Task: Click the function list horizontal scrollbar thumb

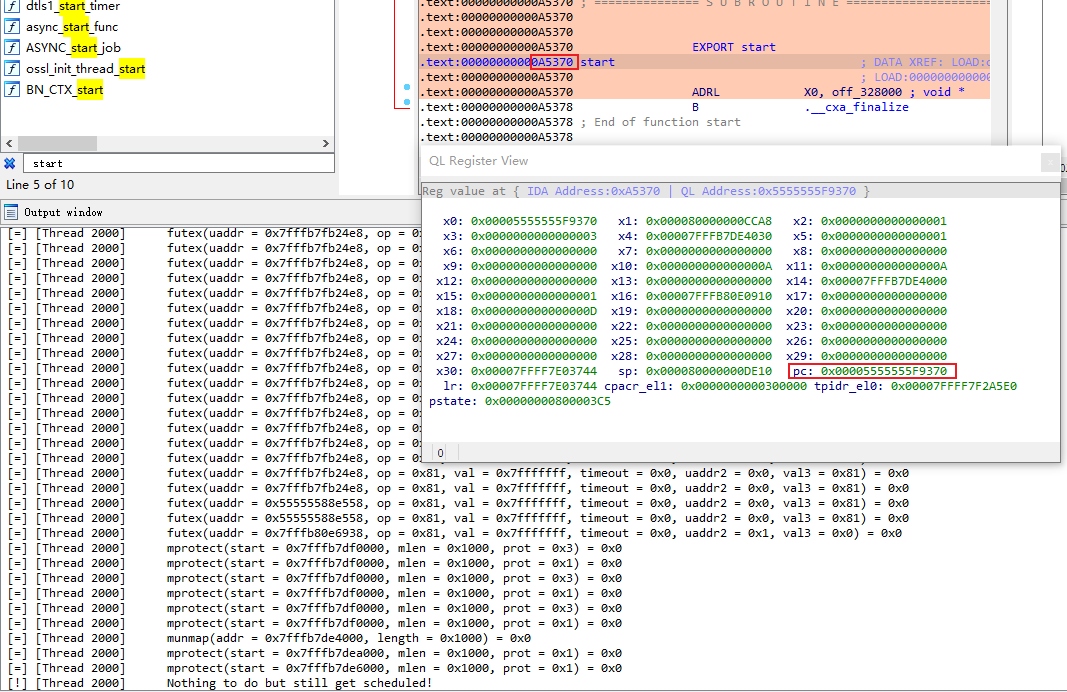Action: click(x=57, y=144)
